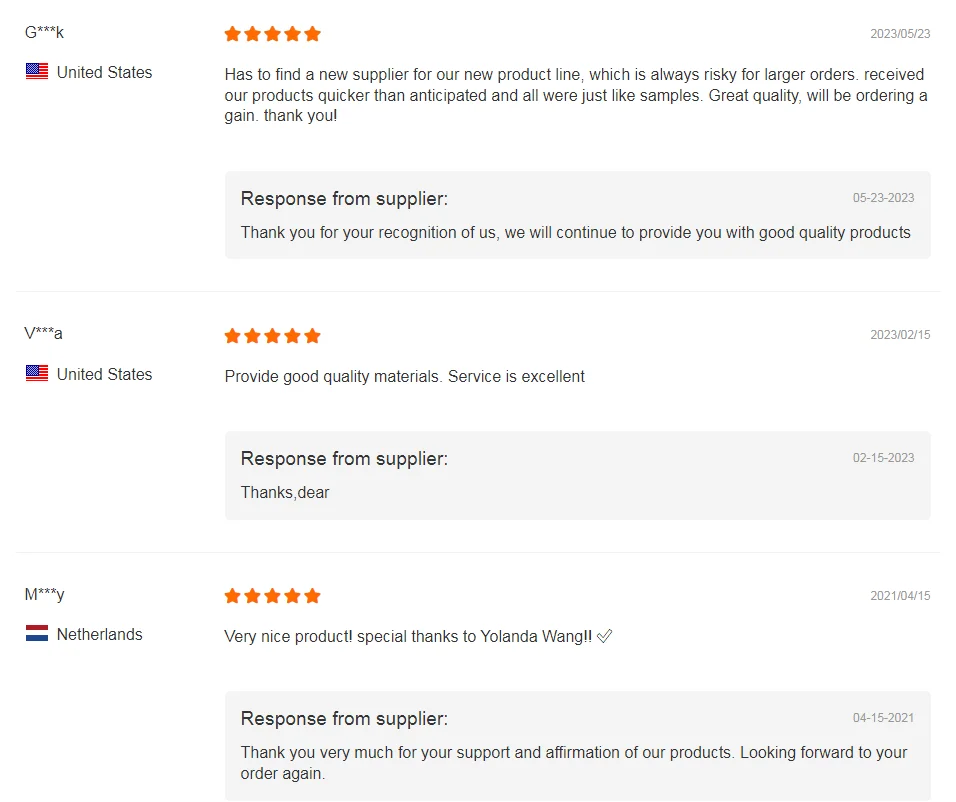Click the US flag beside reviewer G***k
The width and height of the screenshot is (956, 802).
(37, 72)
